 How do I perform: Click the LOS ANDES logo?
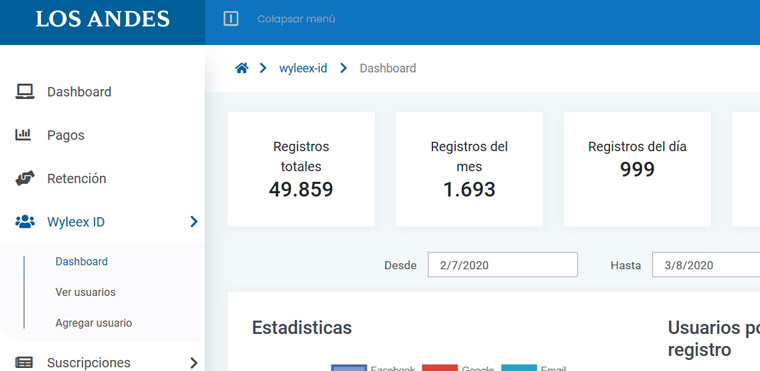(103, 19)
